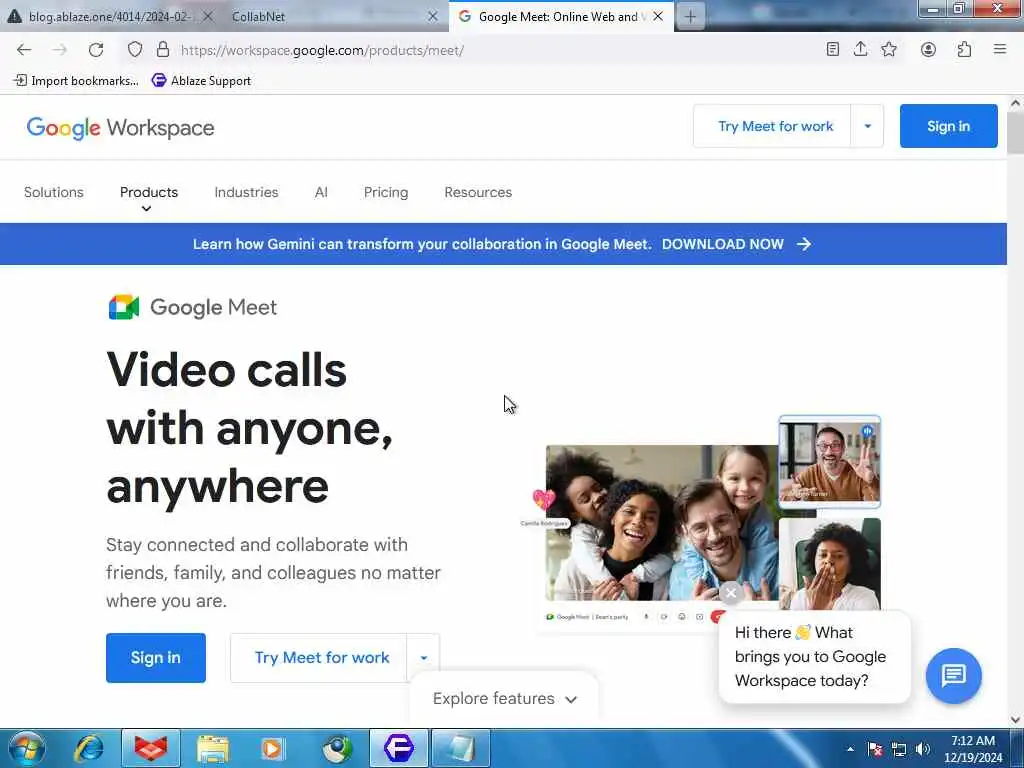Click the header Sign in button
The image size is (1024, 768).
pos(948,126)
